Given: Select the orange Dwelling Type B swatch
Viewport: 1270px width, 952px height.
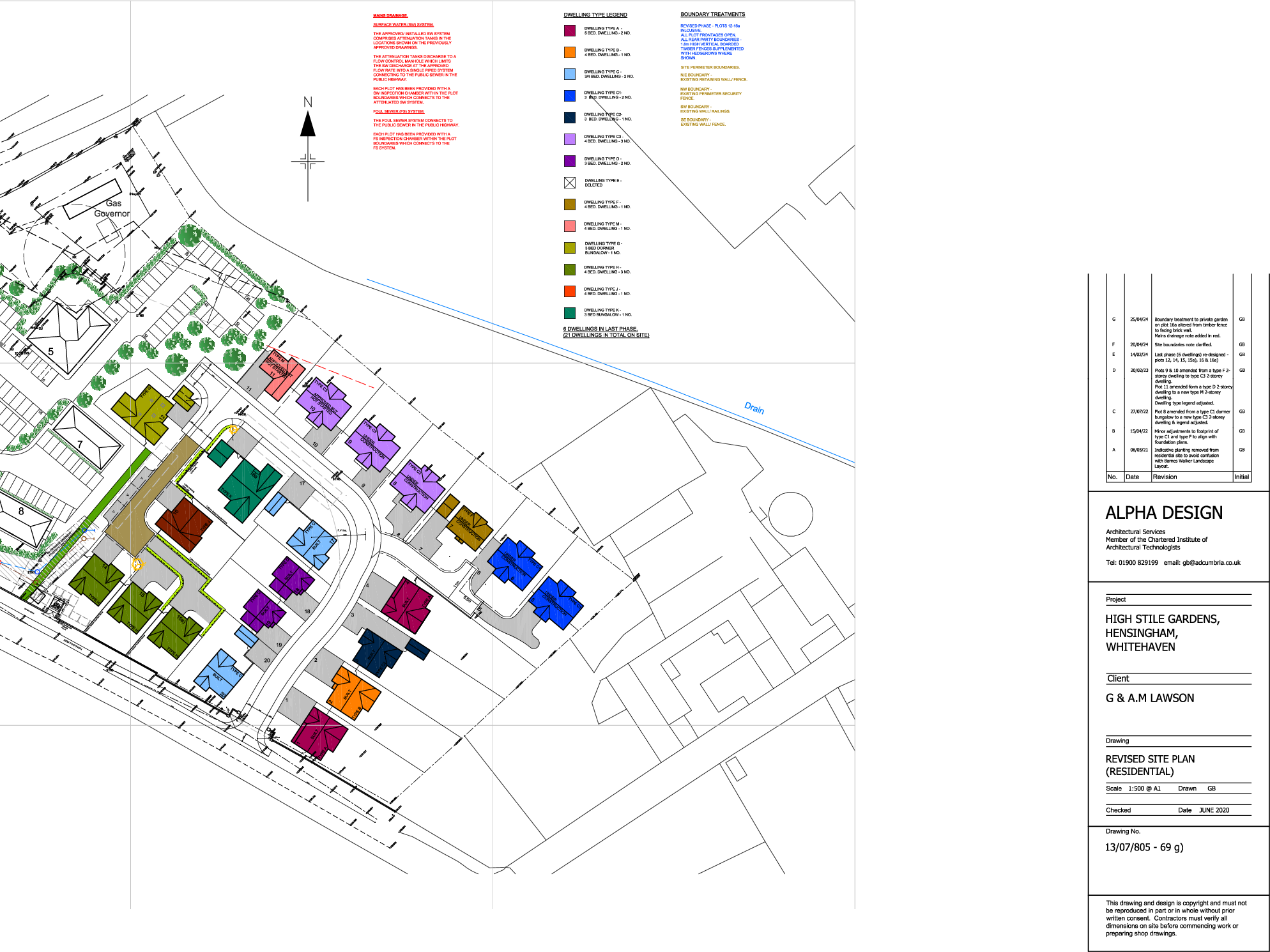Looking at the screenshot, I should click(570, 52).
